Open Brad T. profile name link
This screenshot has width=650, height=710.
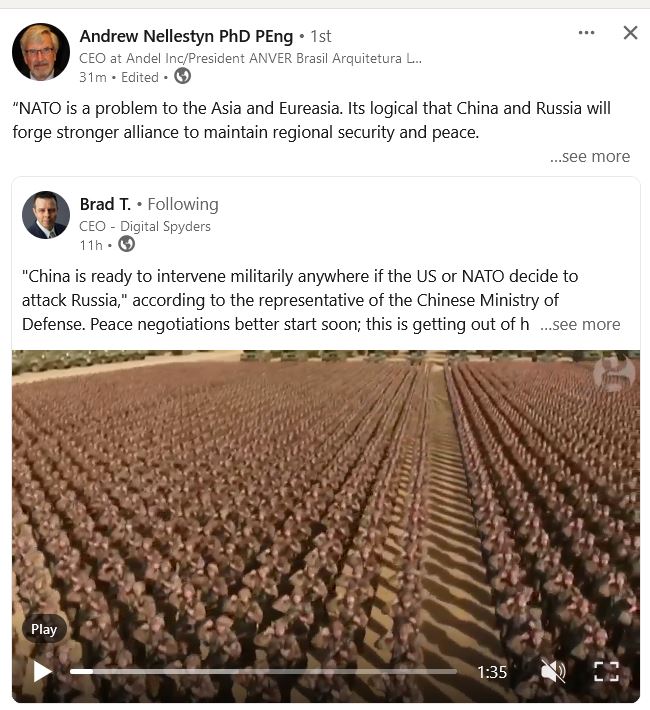tap(105, 204)
